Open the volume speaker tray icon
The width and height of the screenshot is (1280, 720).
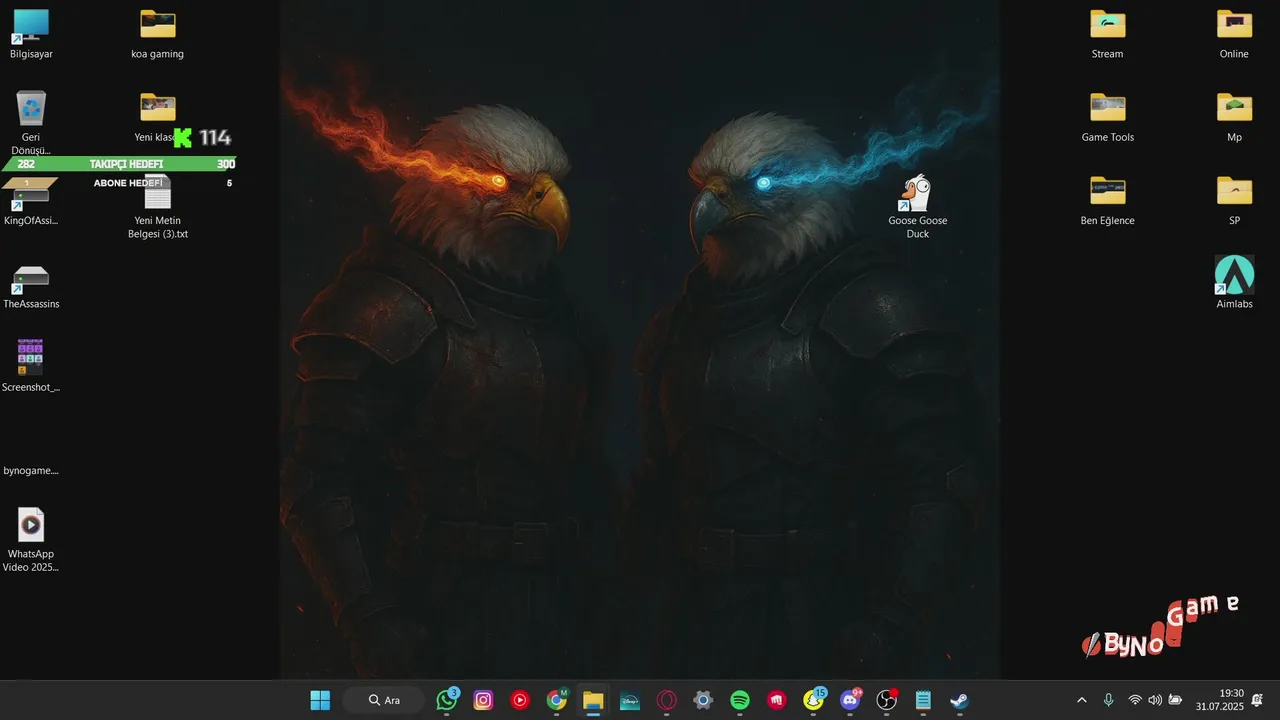coord(1155,700)
